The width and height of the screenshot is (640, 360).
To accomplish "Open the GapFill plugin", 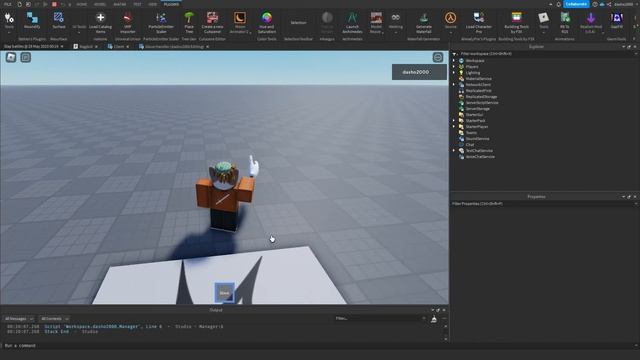I will (x=617, y=20).
